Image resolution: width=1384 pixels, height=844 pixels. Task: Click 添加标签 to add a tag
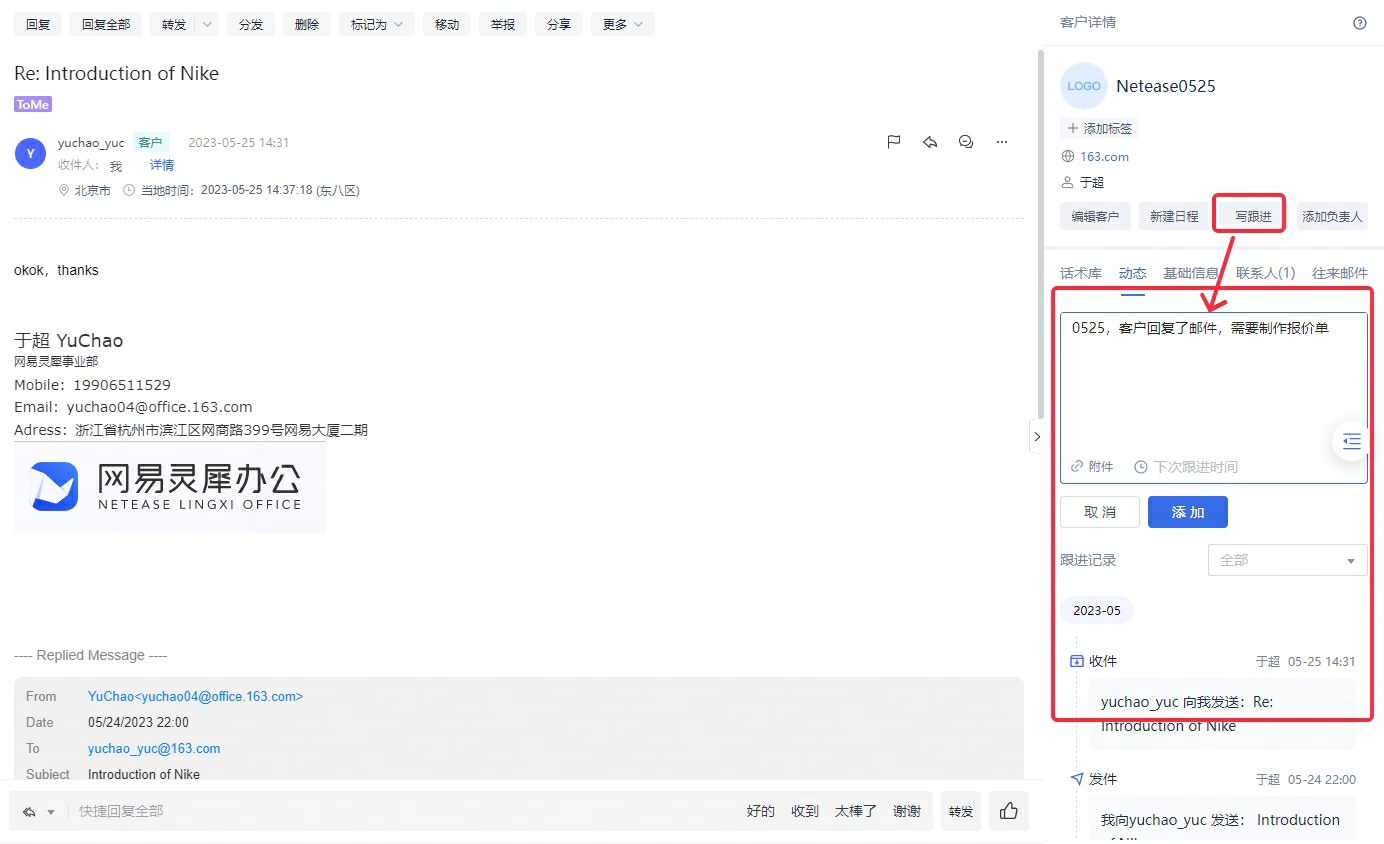pyautogui.click(x=1099, y=128)
